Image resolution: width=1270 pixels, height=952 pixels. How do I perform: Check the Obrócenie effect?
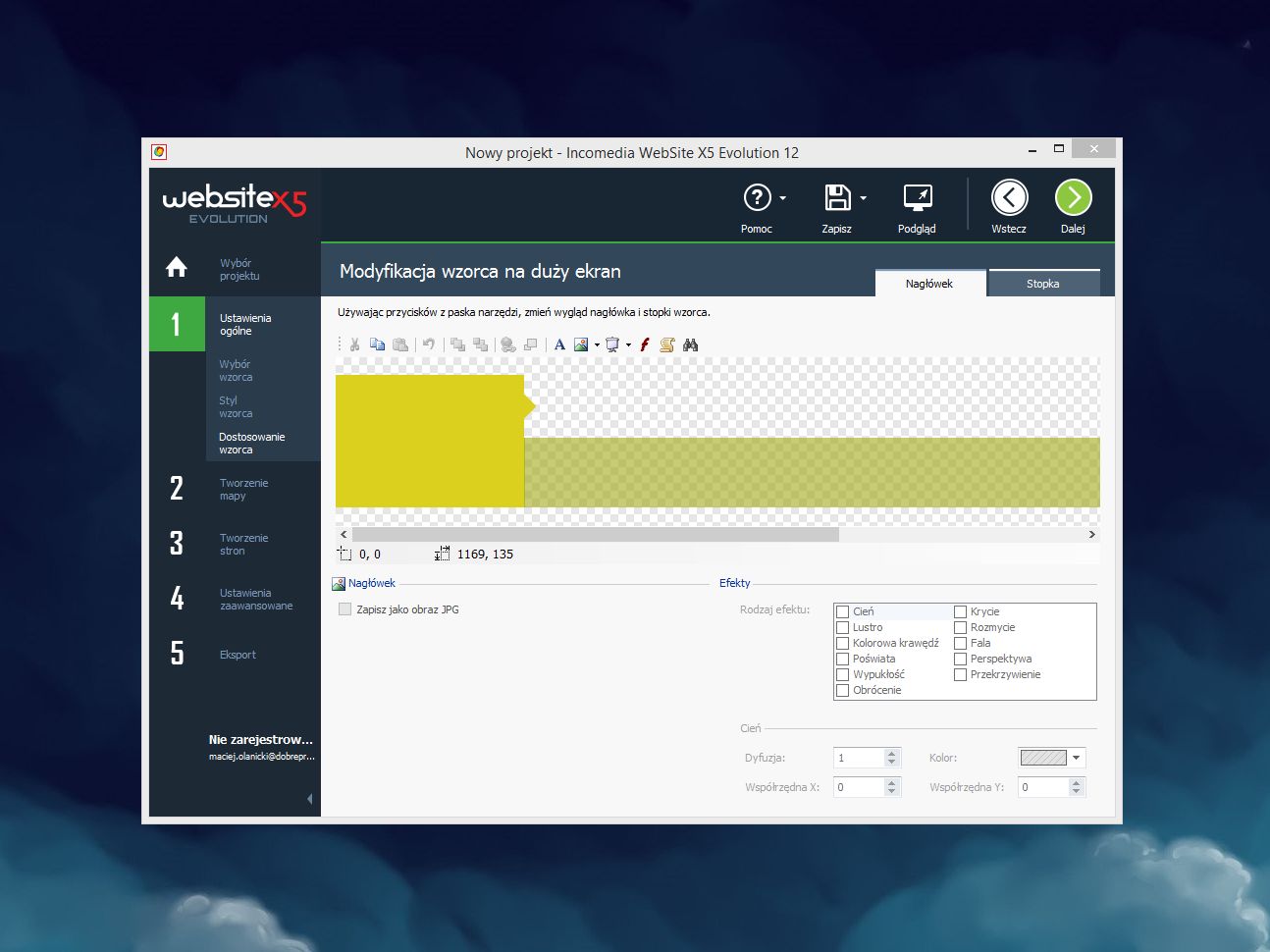click(x=842, y=690)
